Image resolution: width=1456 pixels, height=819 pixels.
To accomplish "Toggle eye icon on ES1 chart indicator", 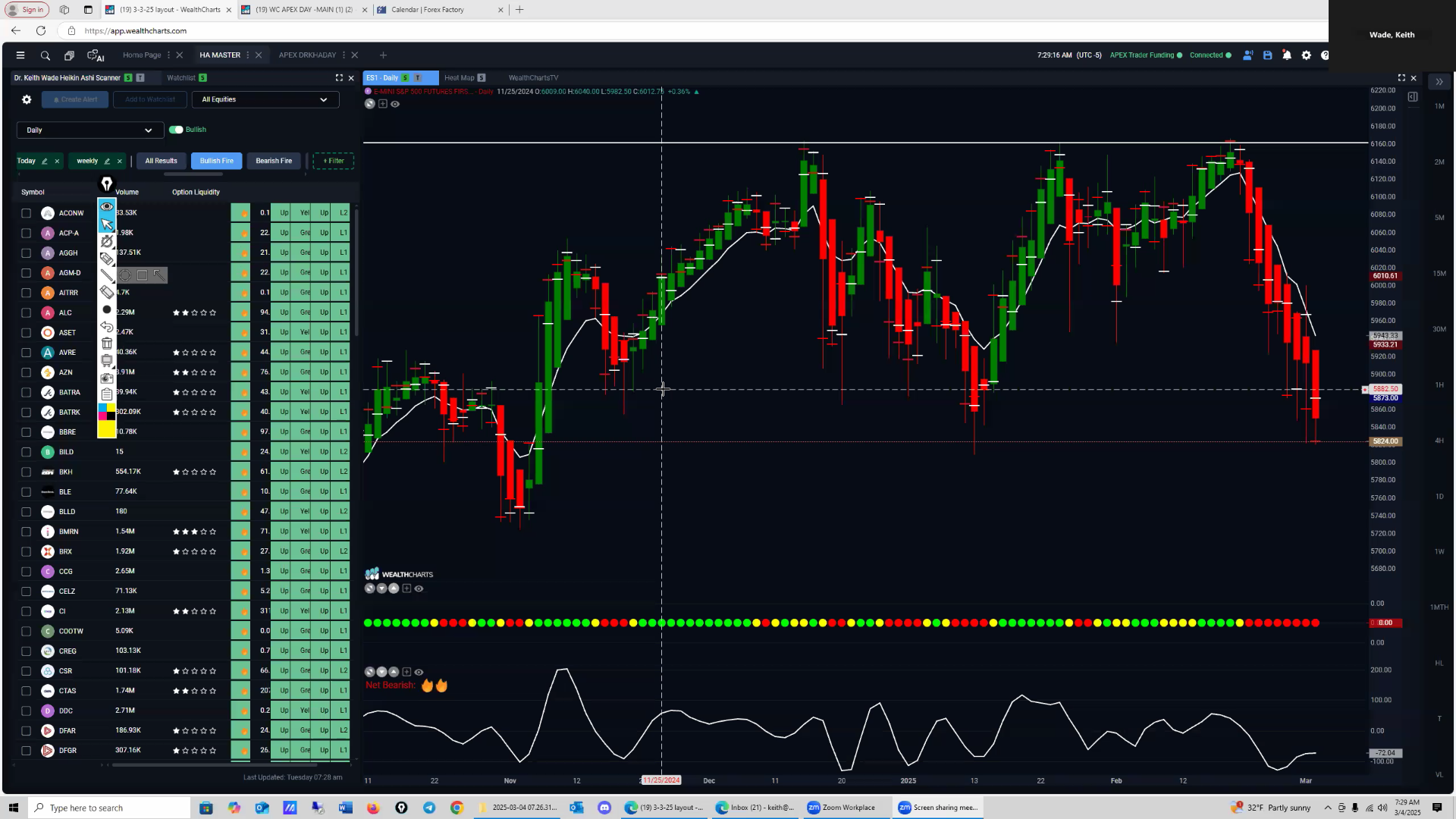I will coord(395,104).
